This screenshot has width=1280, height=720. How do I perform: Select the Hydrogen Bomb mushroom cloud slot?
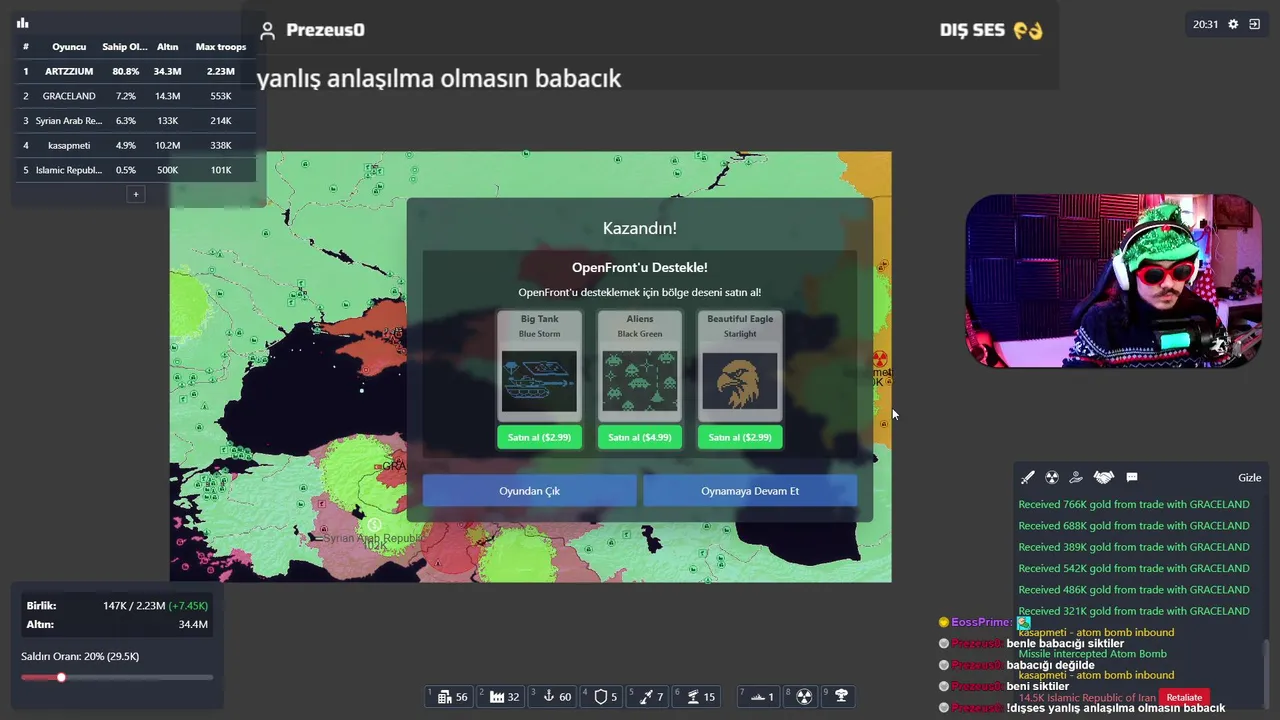click(x=838, y=696)
